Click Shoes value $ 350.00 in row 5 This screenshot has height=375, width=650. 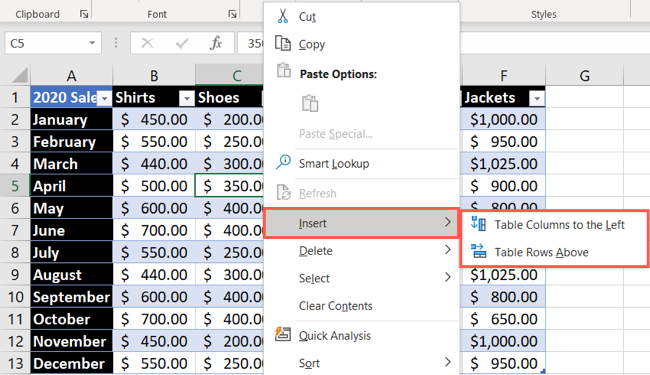[229, 186]
